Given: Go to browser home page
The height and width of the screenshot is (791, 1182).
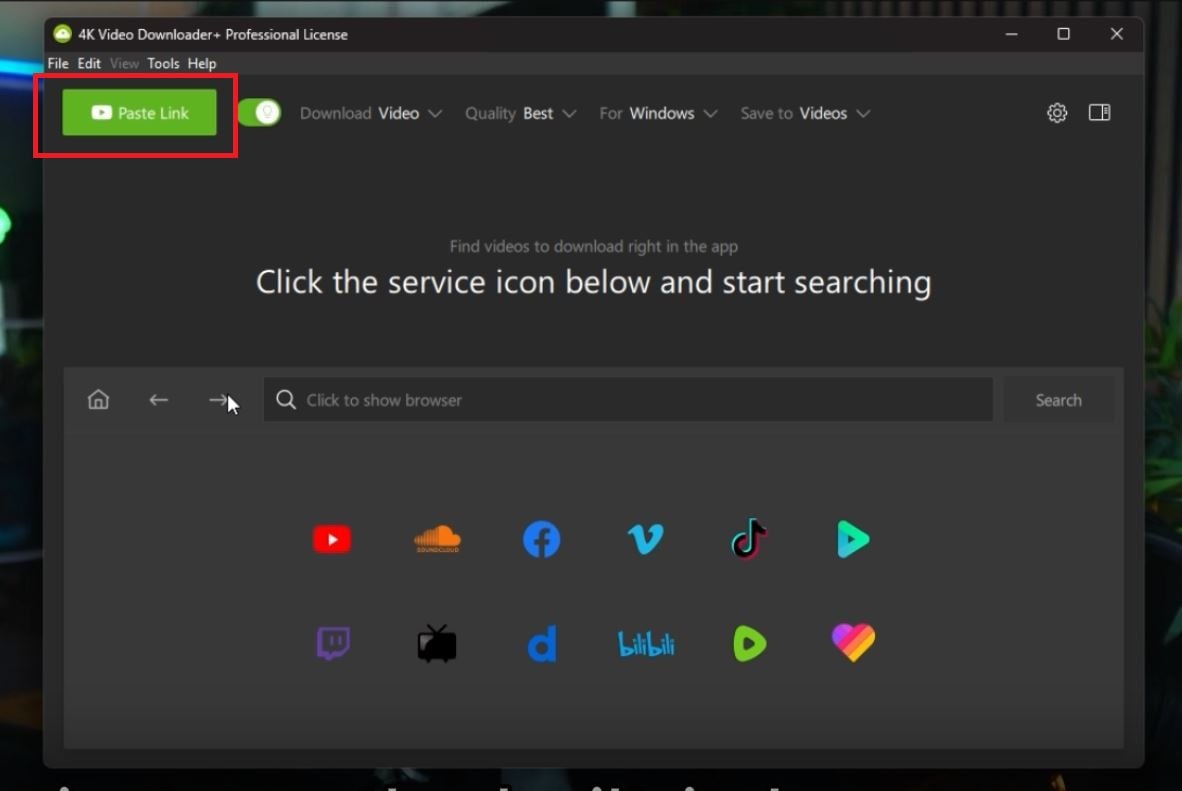Looking at the screenshot, I should 98,400.
